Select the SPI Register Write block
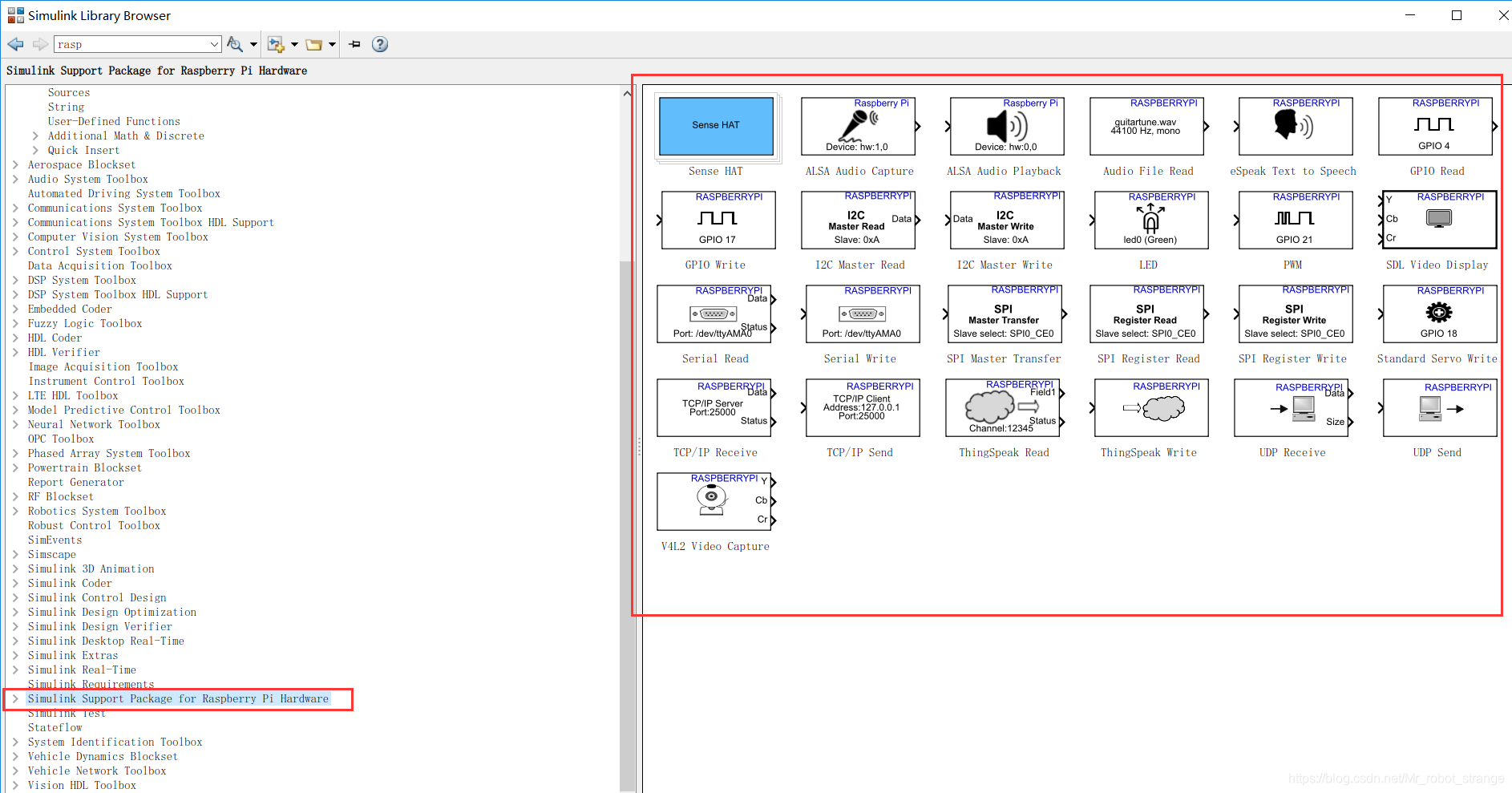 click(1294, 314)
